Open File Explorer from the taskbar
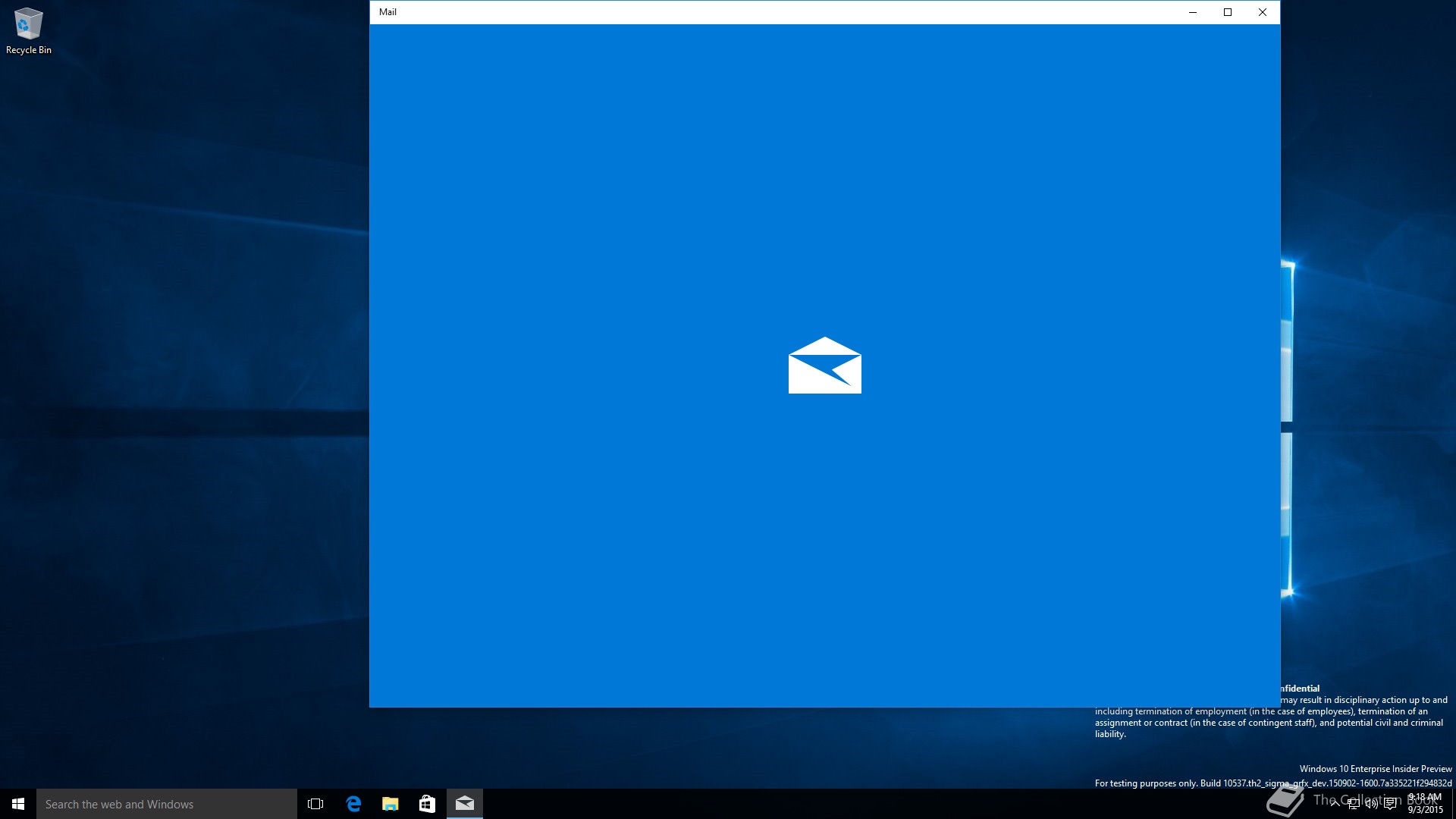 (x=390, y=804)
